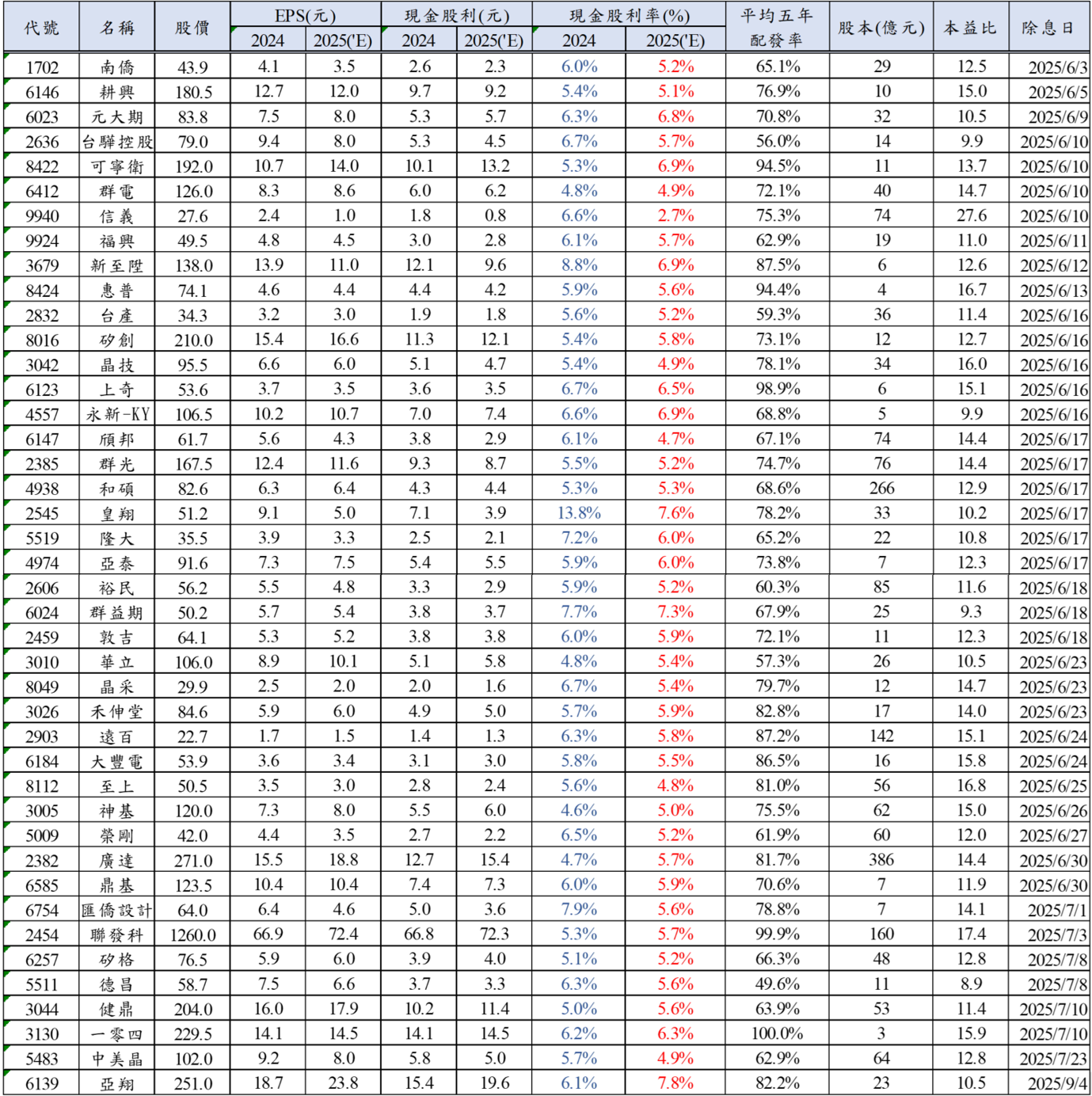Select the name cell 聯發科
The image size is (1092, 1096).
[117, 935]
